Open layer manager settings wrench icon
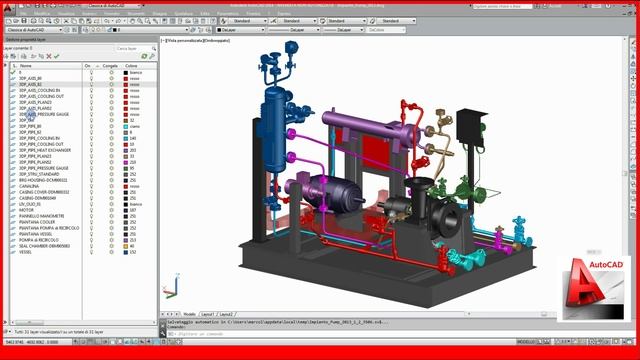The width and height of the screenshot is (640, 360). tap(152, 56)
